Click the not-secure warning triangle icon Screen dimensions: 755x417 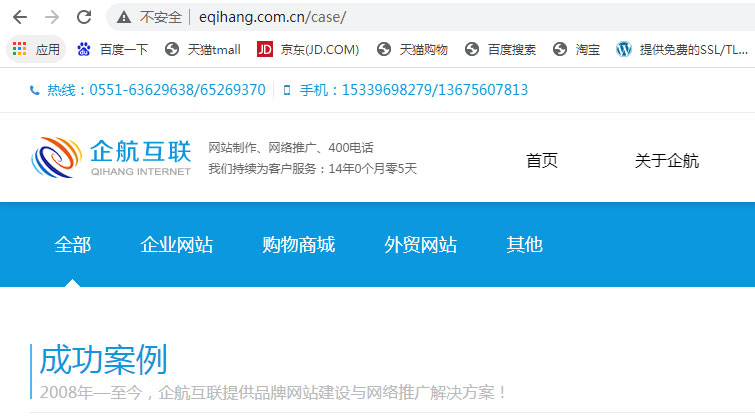coord(124,17)
